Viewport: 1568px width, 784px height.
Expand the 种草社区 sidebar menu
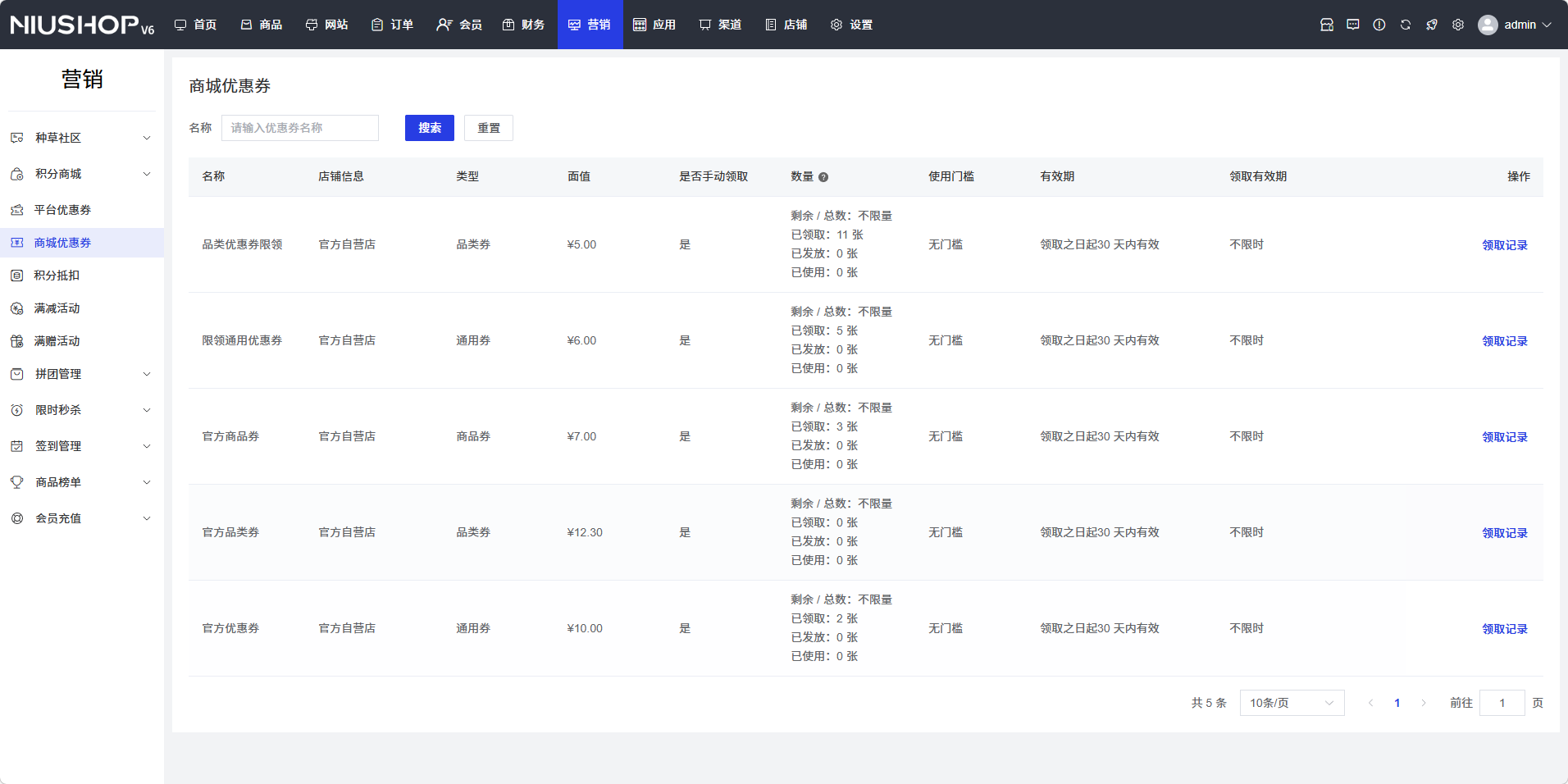pyautogui.click(x=82, y=138)
